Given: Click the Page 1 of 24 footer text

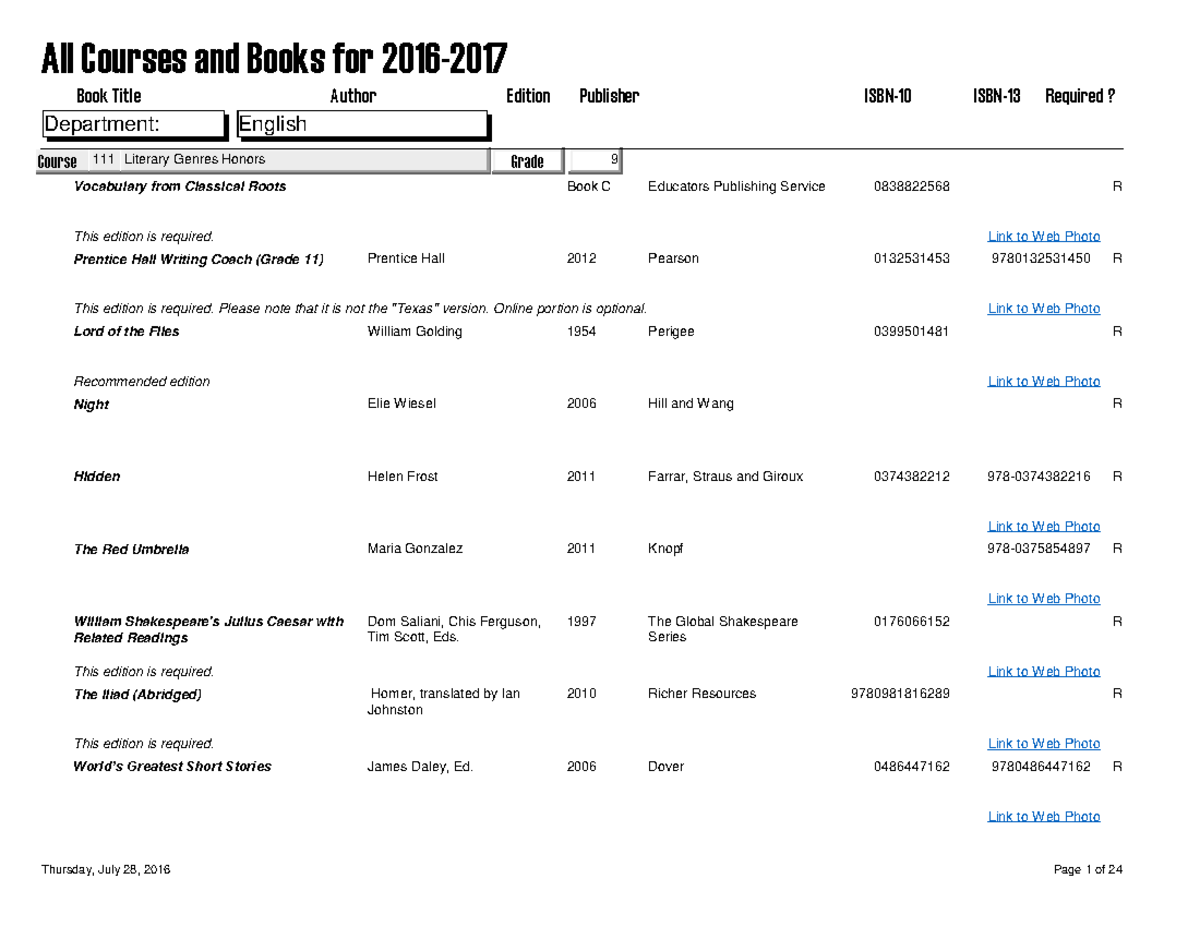Looking at the screenshot, I should pos(1088,869).
